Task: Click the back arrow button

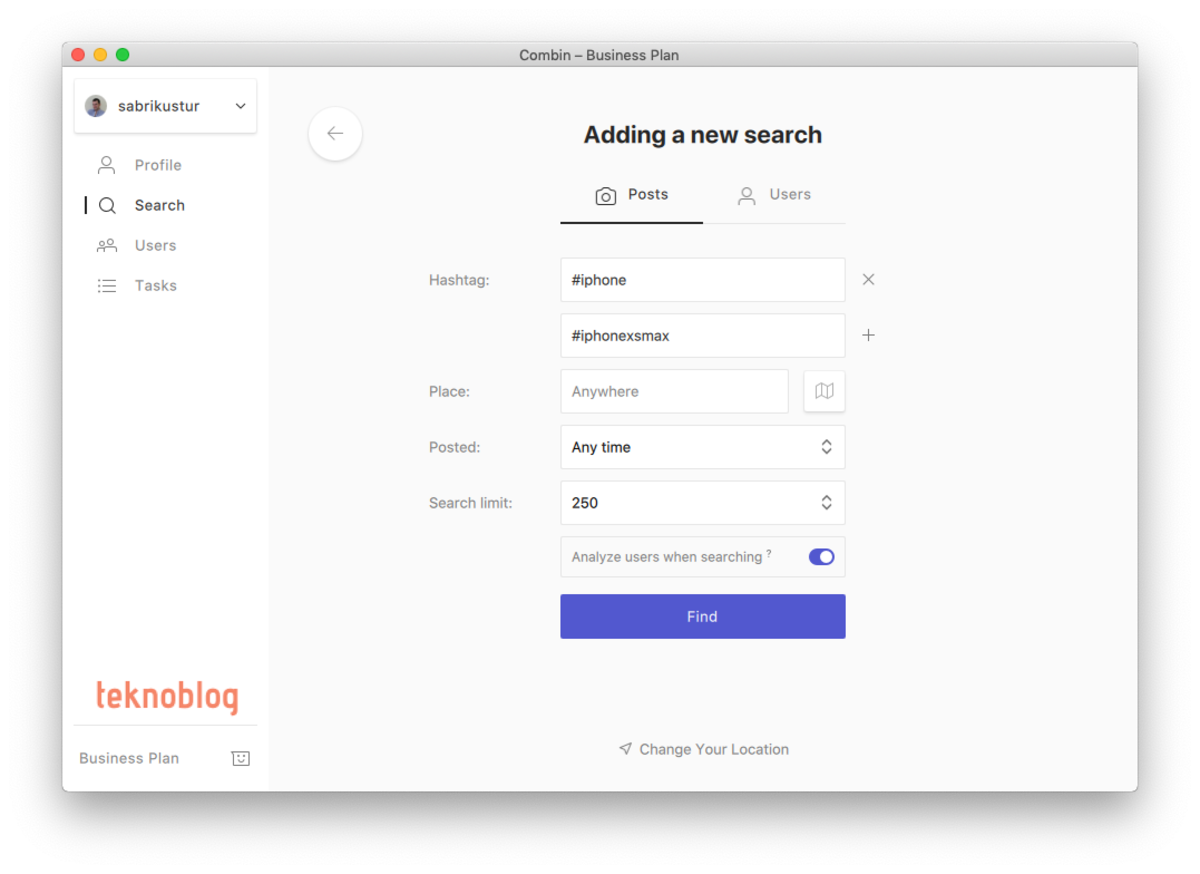Action: point(335,134)
